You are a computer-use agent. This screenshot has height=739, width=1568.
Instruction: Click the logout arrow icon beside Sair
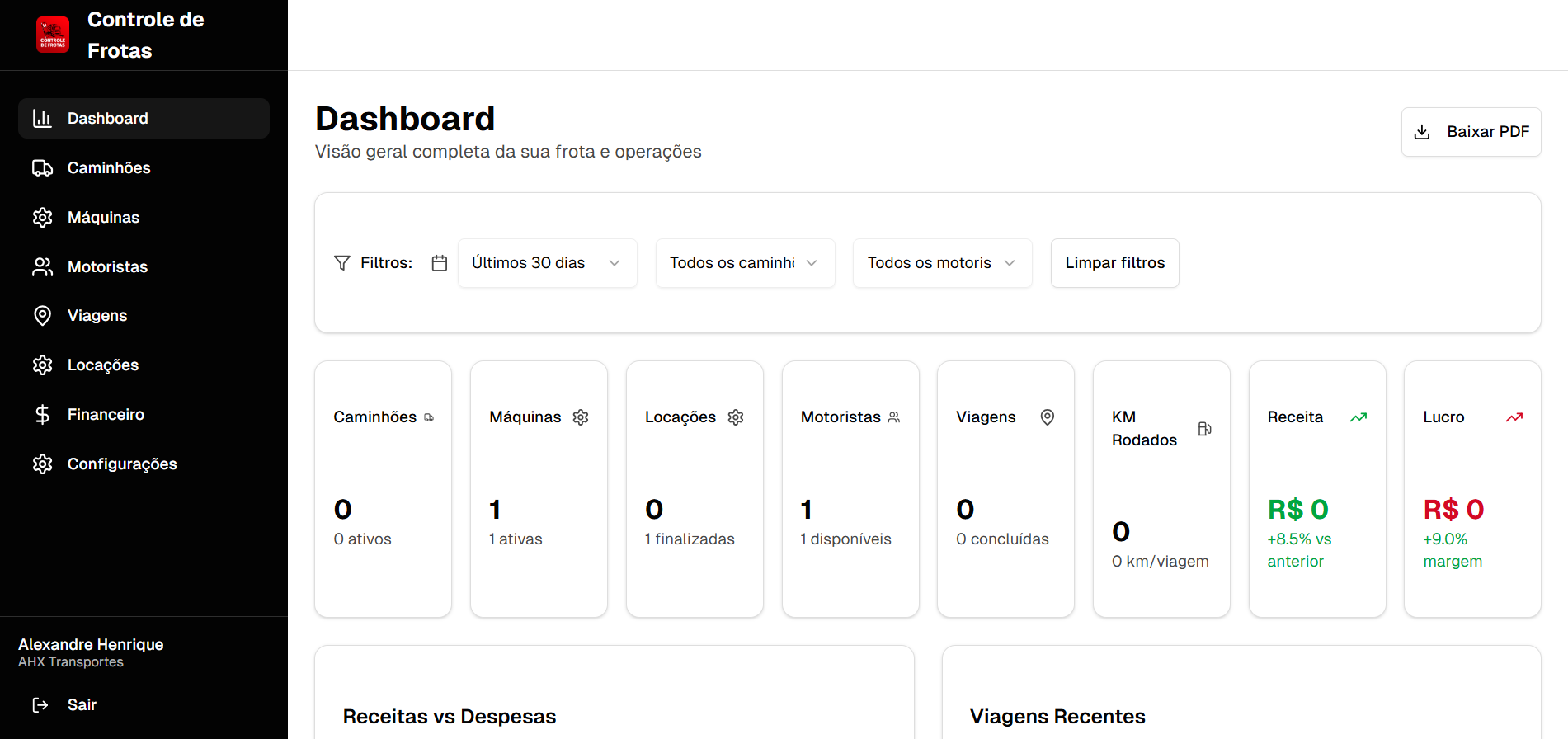tap(40, 705)
